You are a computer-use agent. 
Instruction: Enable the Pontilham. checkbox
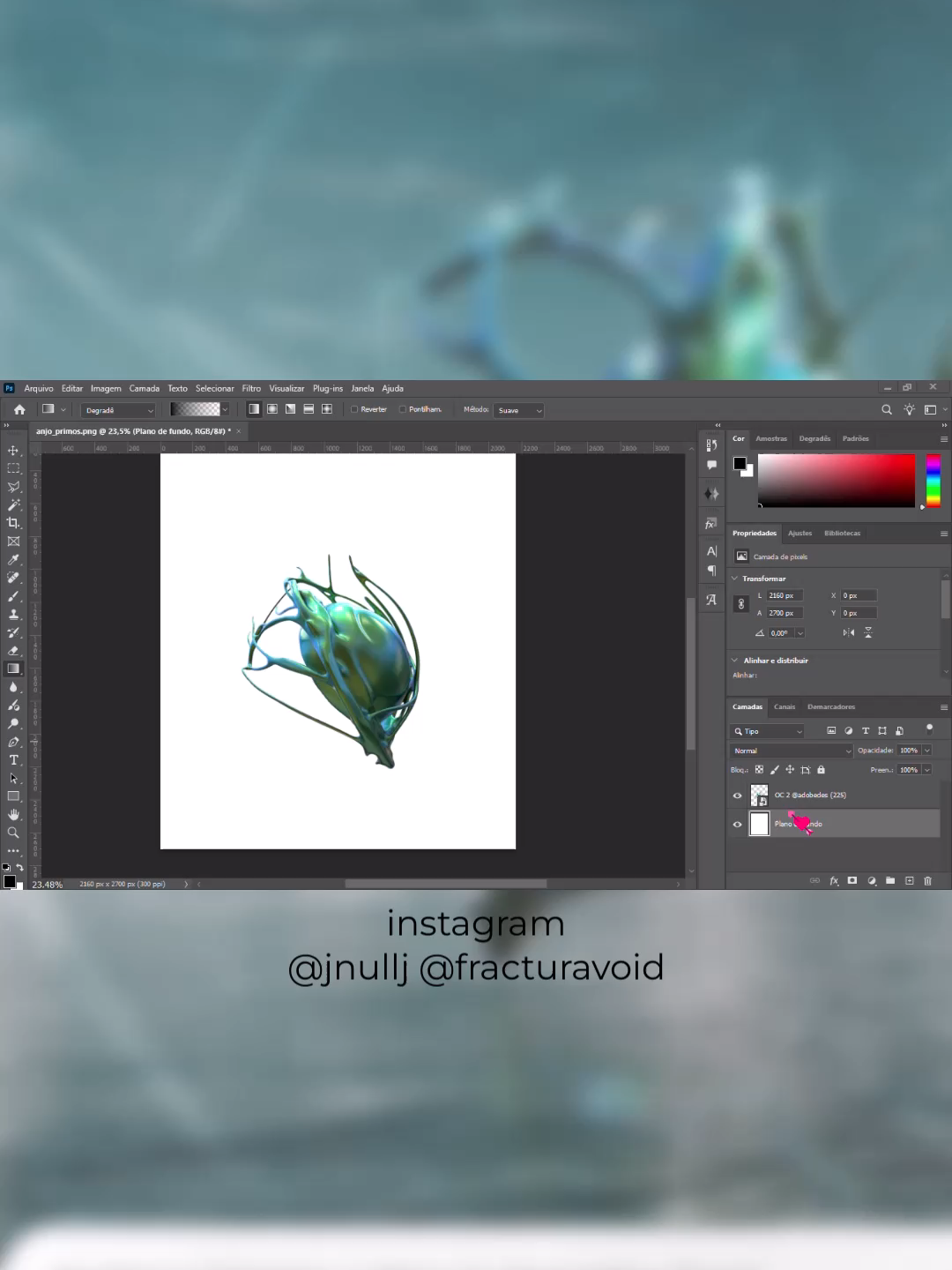pyautogui.click(x=403, y=409)
